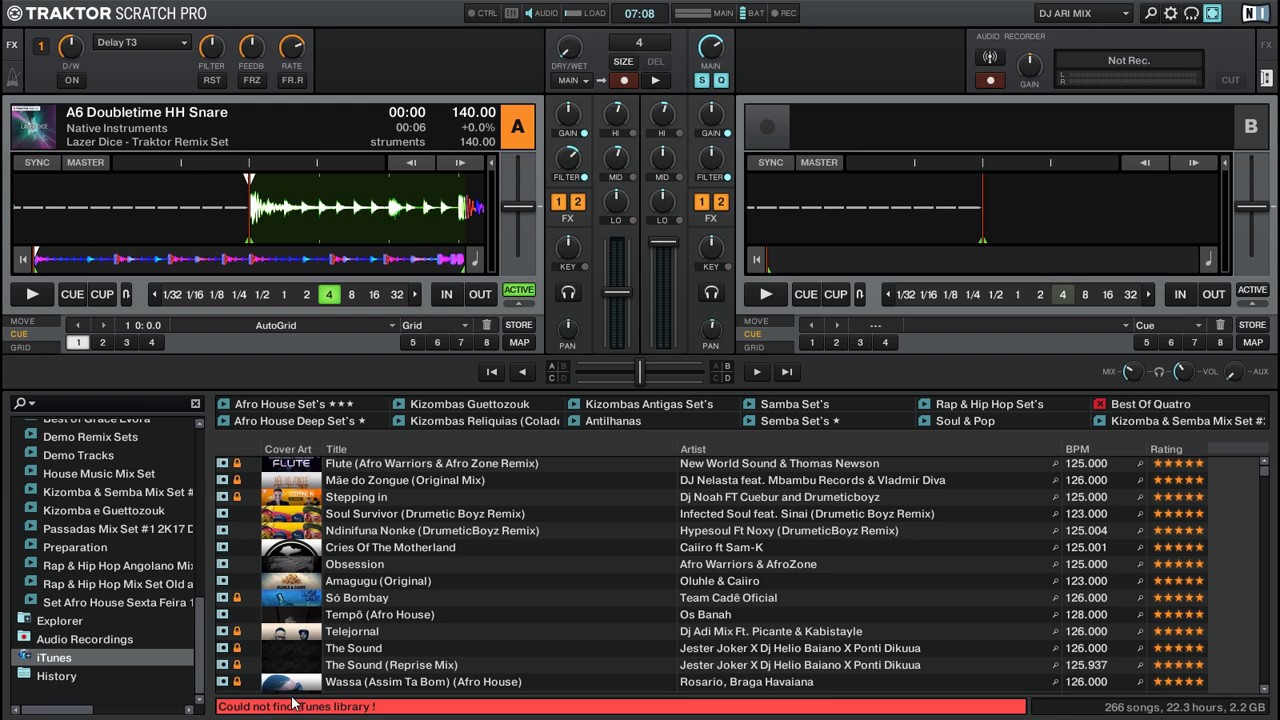Open History in browser tree
Screen dimensions: 1280x720
coord(56,676)
